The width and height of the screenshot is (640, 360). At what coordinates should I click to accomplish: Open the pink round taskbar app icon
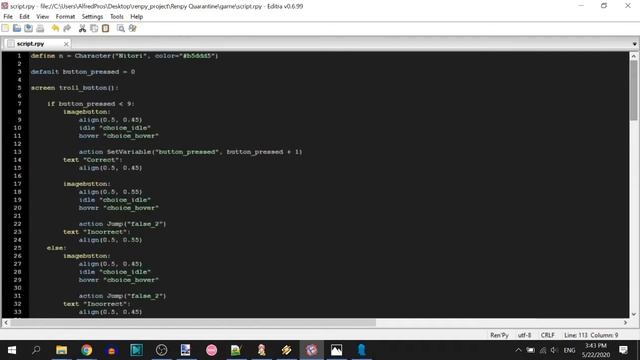coord(211,350)
